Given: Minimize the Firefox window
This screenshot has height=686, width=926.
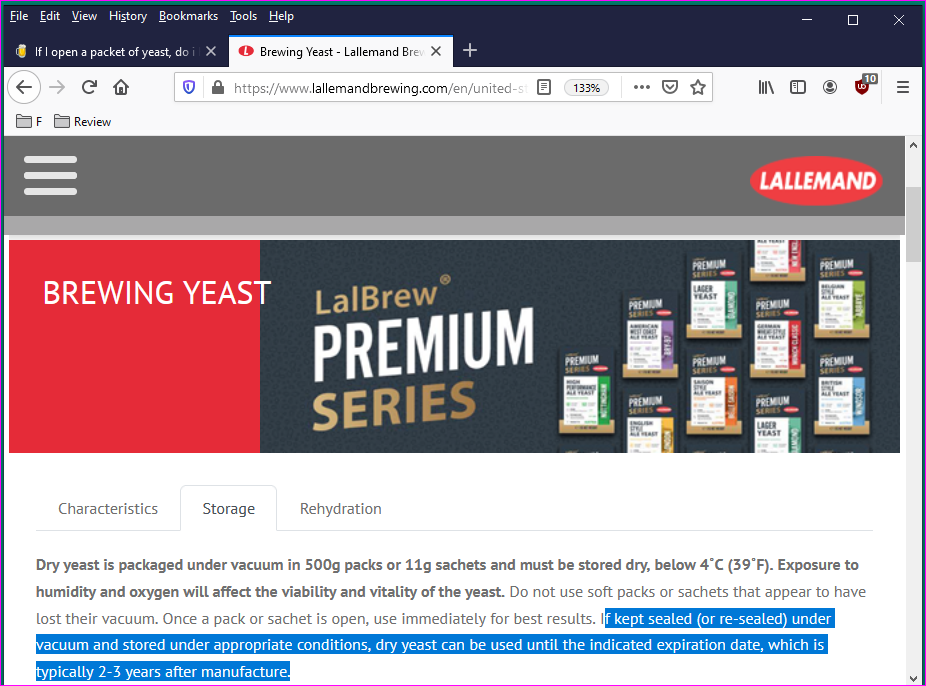Looking at the screenshot, I should tap(807, 20).
